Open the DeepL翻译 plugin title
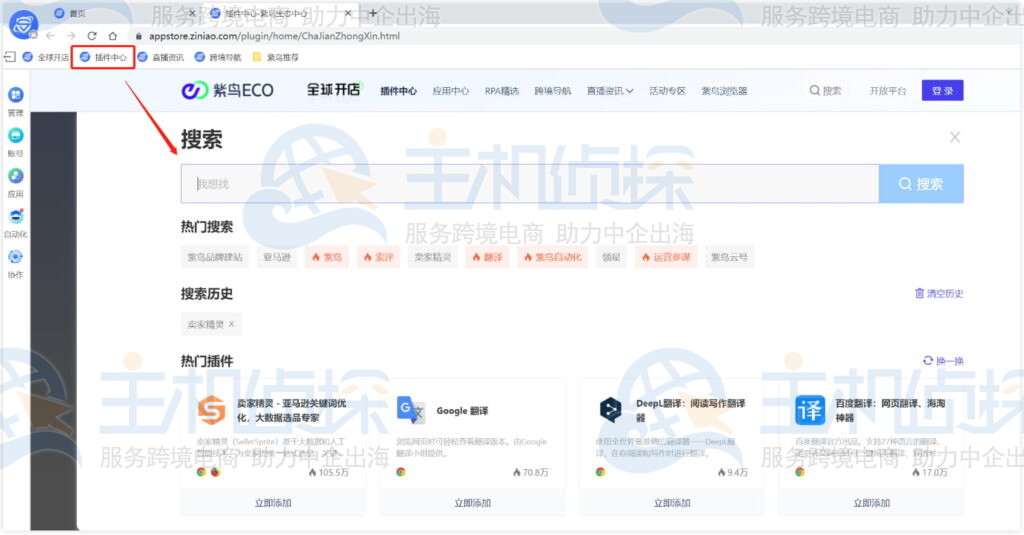 pos(690,410)
